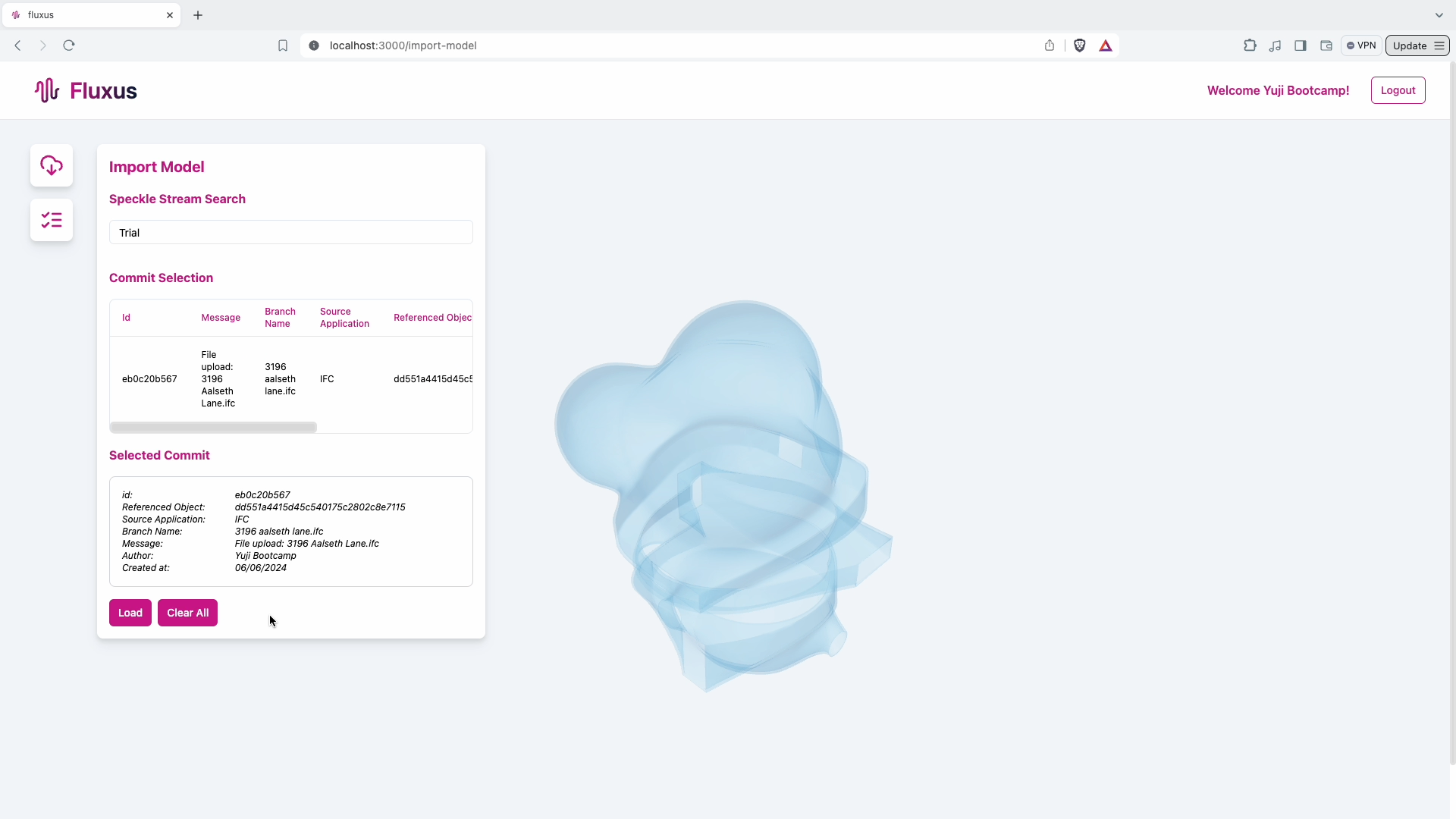
Task: Click the Clear All button
Action: point(187,613)
